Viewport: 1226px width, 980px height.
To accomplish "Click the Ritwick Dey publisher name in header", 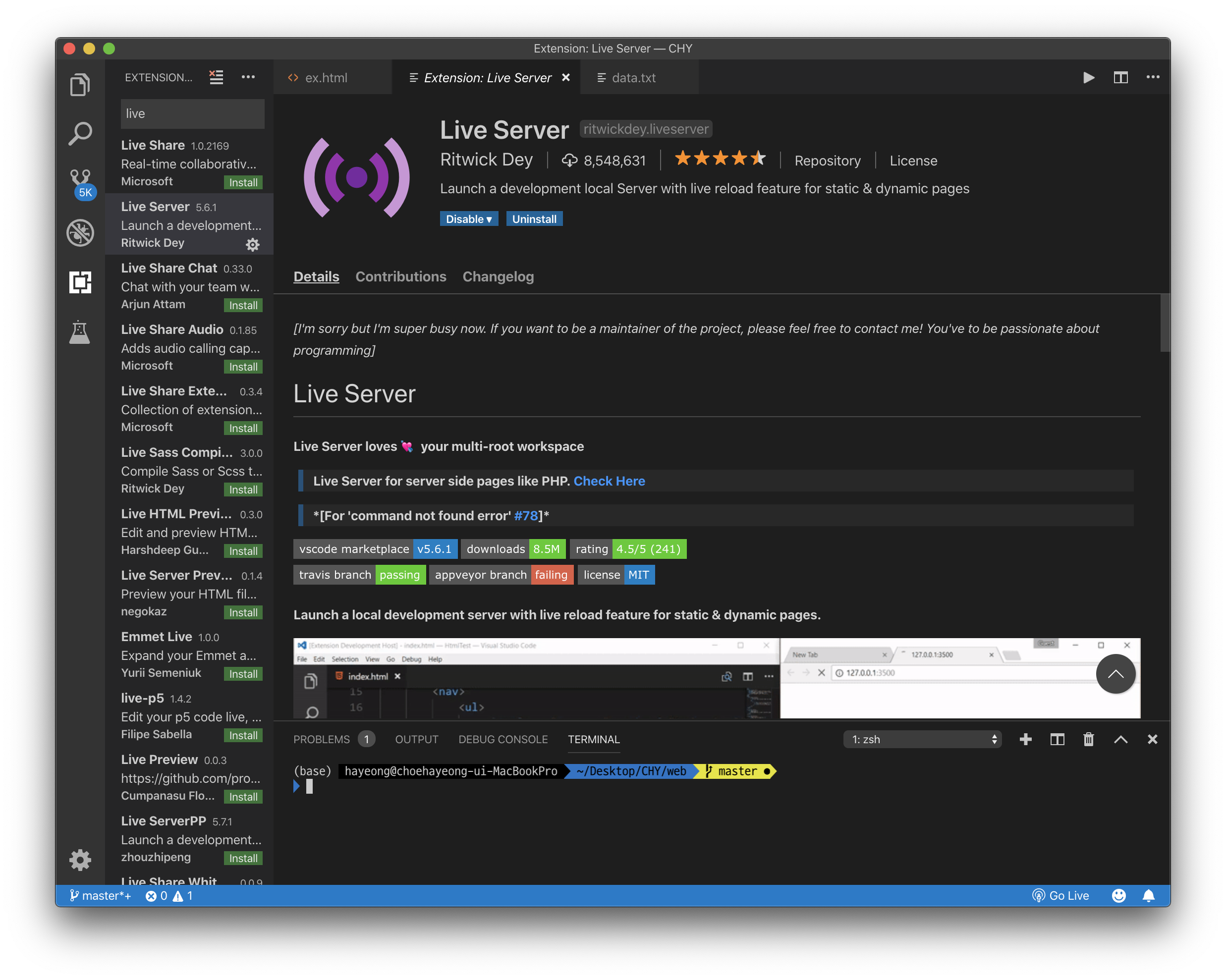I will pyautogui.click(x=486, y=159).
